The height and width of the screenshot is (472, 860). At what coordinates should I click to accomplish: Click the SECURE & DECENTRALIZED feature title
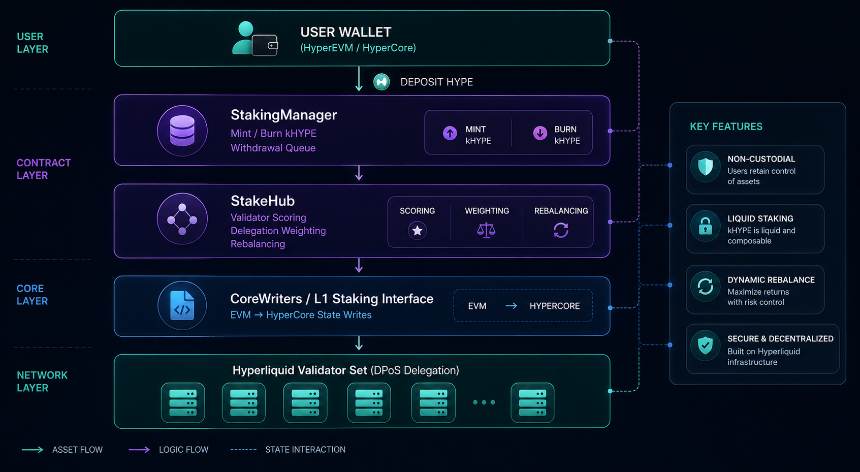pos(780,339)
